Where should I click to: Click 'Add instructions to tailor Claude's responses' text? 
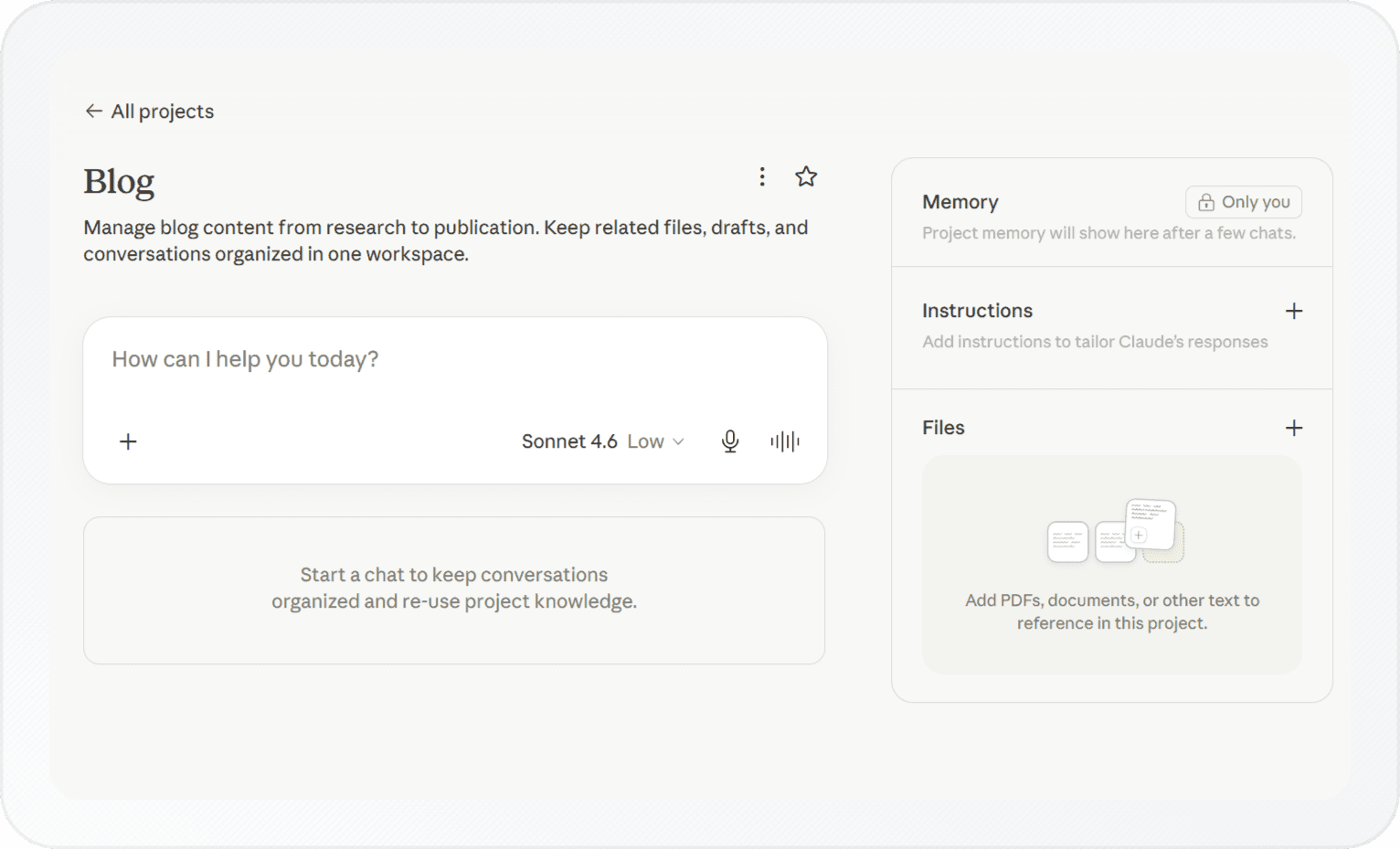[1095, 342]
